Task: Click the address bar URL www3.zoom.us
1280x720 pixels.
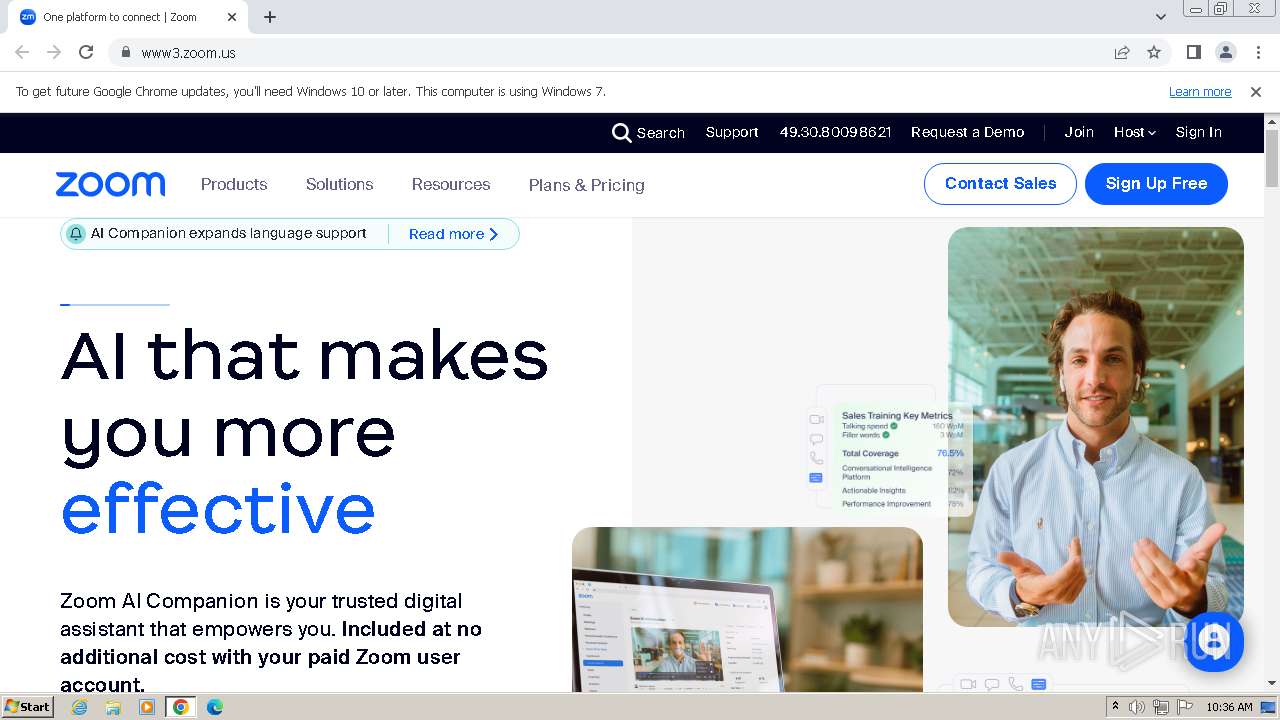Action: [x=188, y=53]
